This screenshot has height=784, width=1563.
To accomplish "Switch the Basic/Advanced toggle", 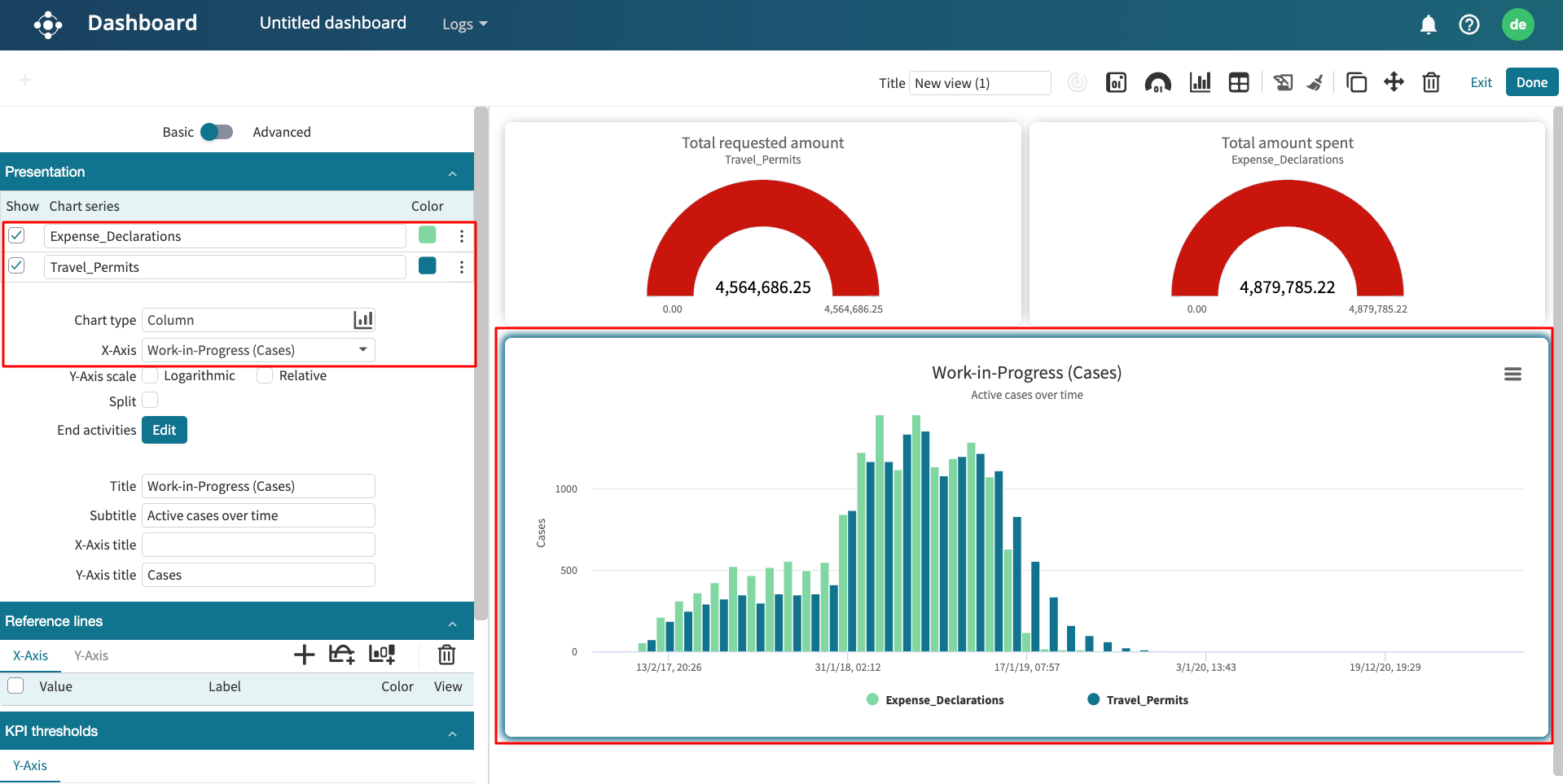I will tap(217, 132).
